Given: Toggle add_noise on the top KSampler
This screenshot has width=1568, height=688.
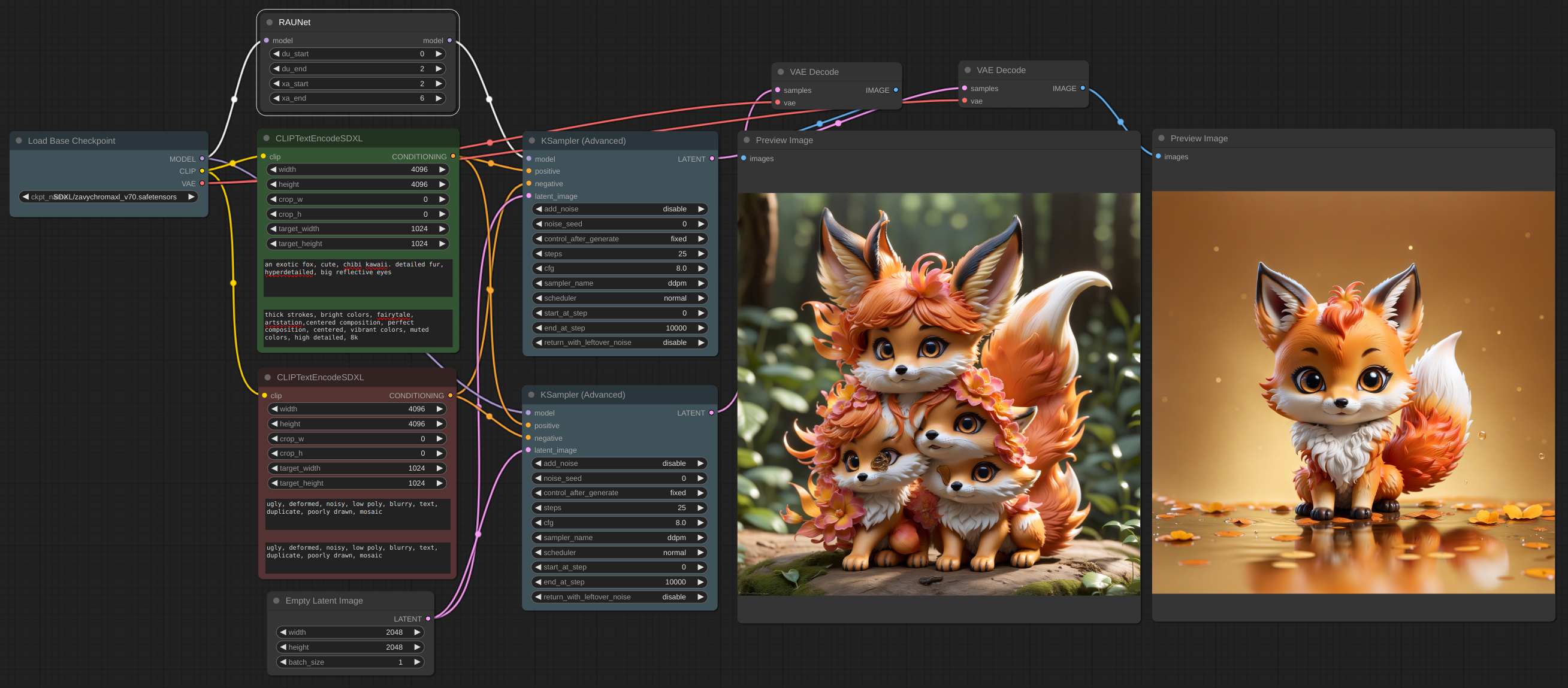Looking at the screenshot, I should point(620,208).
